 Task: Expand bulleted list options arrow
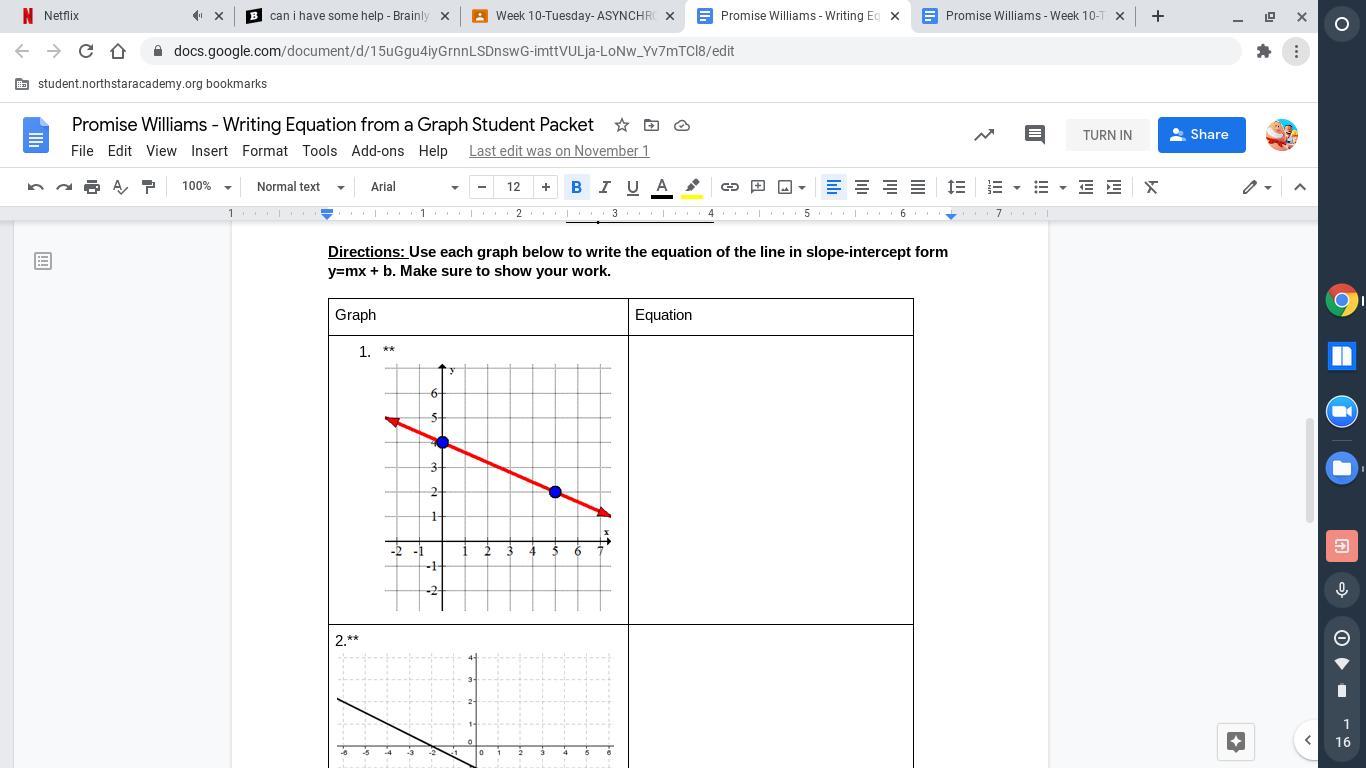(1062, 187)
